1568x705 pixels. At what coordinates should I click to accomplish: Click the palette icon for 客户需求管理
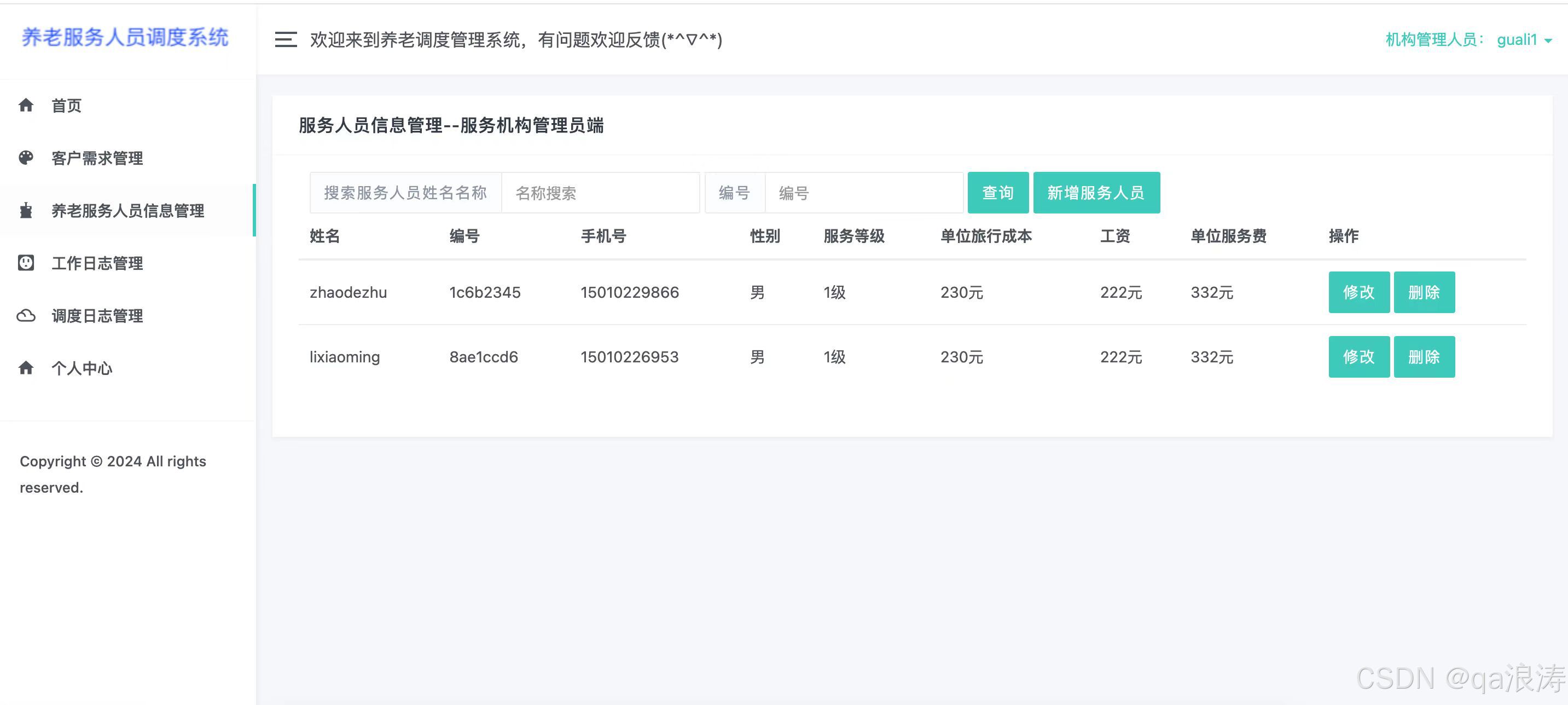[26, 158]
